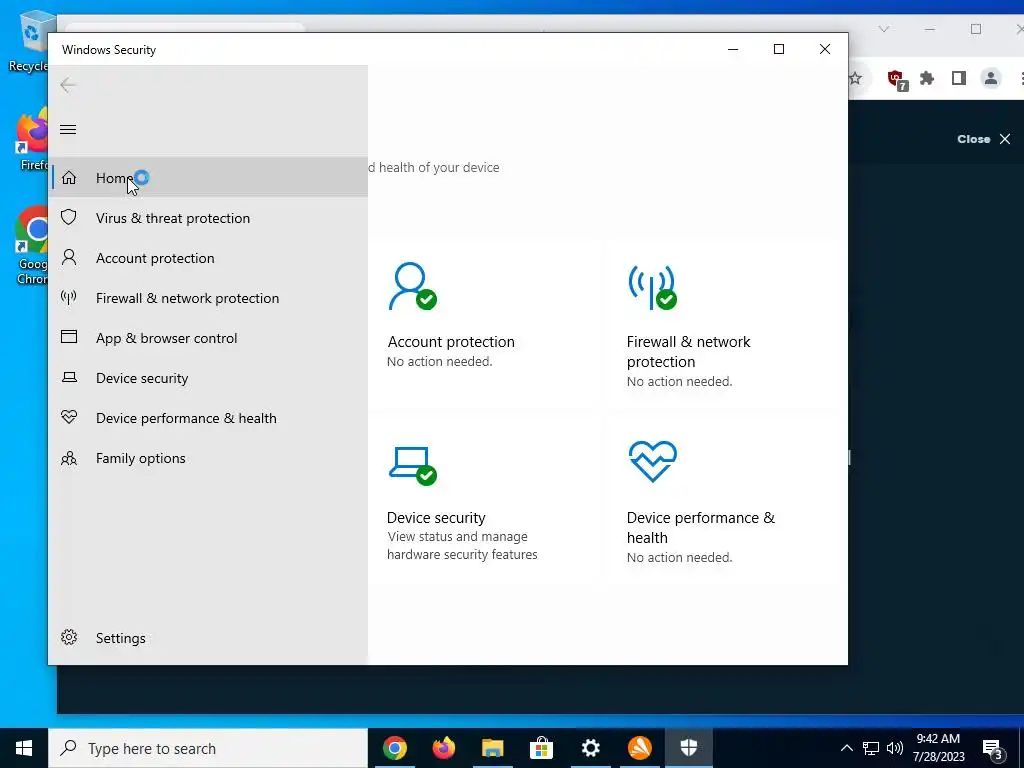Click the Family options people icon

click(x=69, y=458)
